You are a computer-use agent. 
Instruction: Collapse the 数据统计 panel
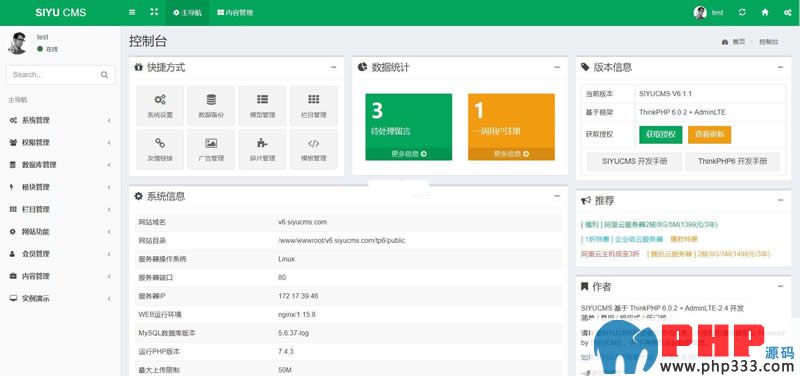click(557, 67)
